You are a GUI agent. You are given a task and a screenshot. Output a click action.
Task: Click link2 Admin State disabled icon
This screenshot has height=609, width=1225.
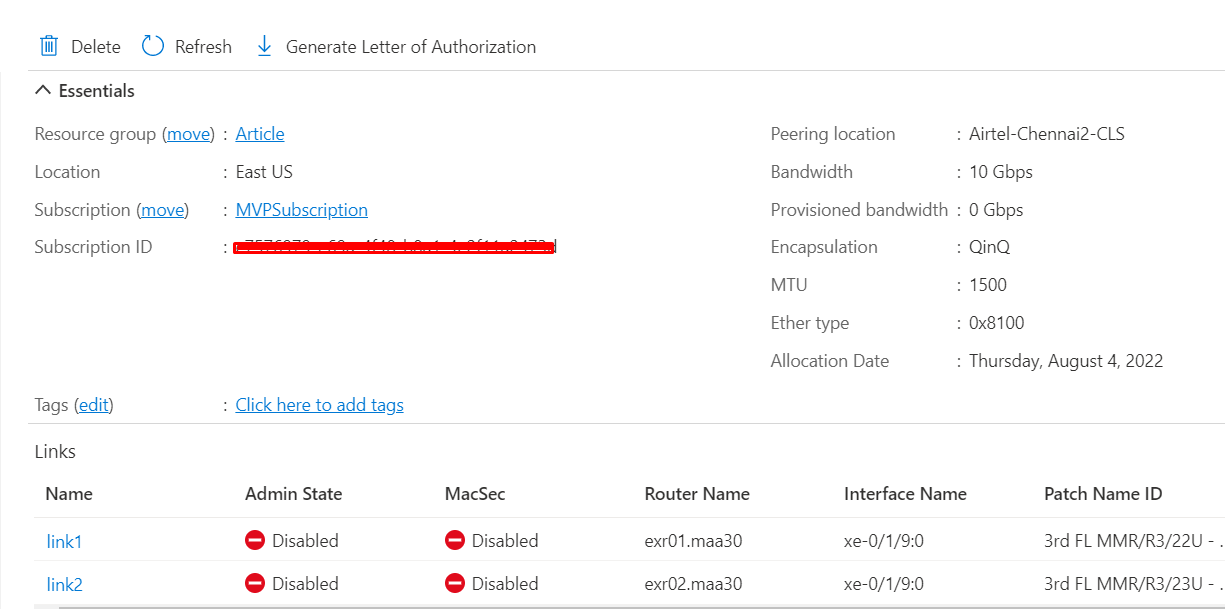(x=255, y=584)
